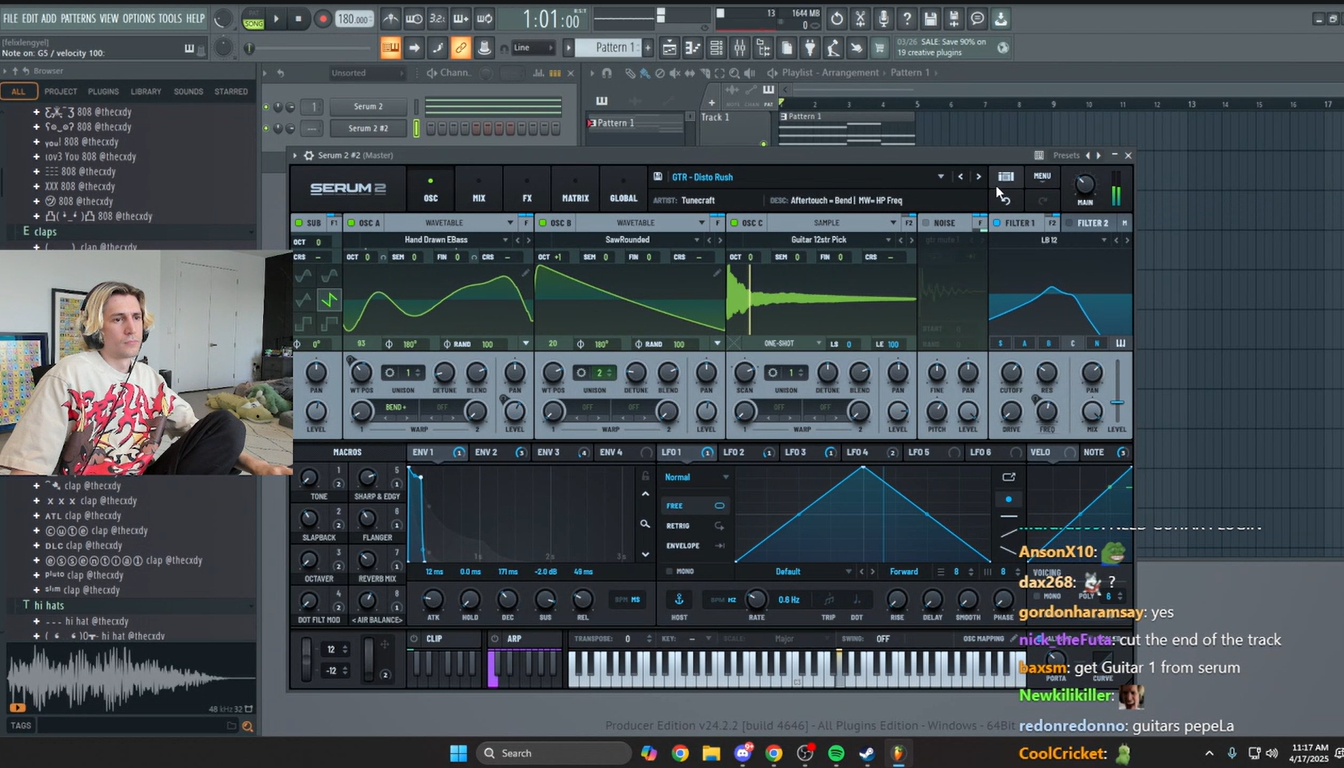This screenshot has width=1344, height=768.
Task: Open the Channel rack icon in toolbar
Action: click(716, 47)
